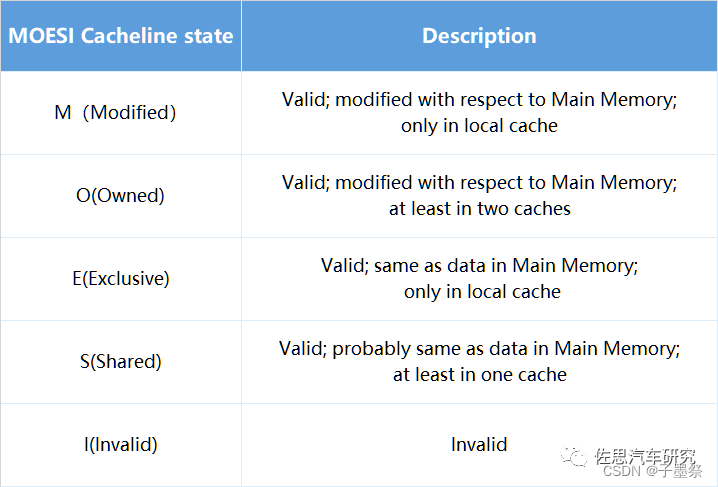Click the Modified row's description text
Screen dimensions: 718x487
pyautogui.click(x=479, y=100)
